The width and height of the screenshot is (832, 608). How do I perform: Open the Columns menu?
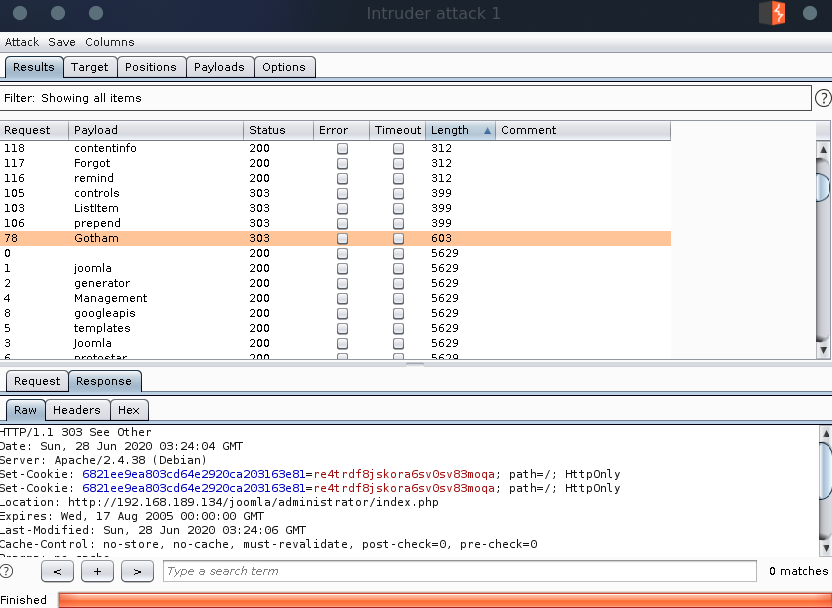109,42
